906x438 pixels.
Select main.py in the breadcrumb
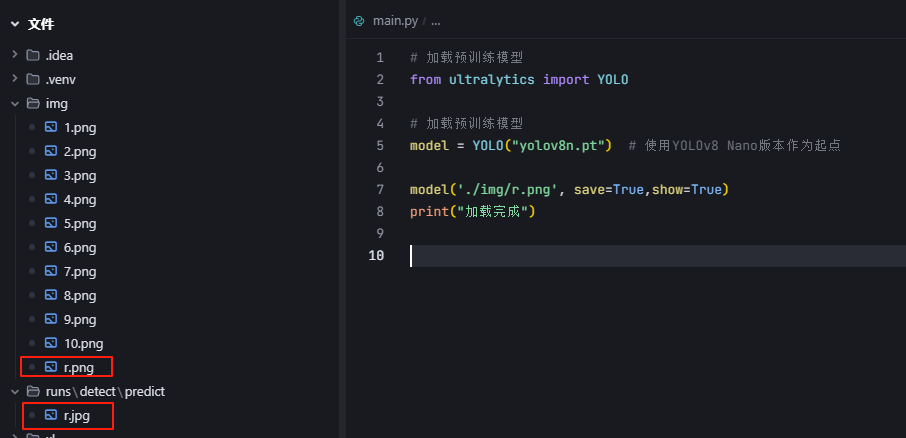[x=396, y=20]
